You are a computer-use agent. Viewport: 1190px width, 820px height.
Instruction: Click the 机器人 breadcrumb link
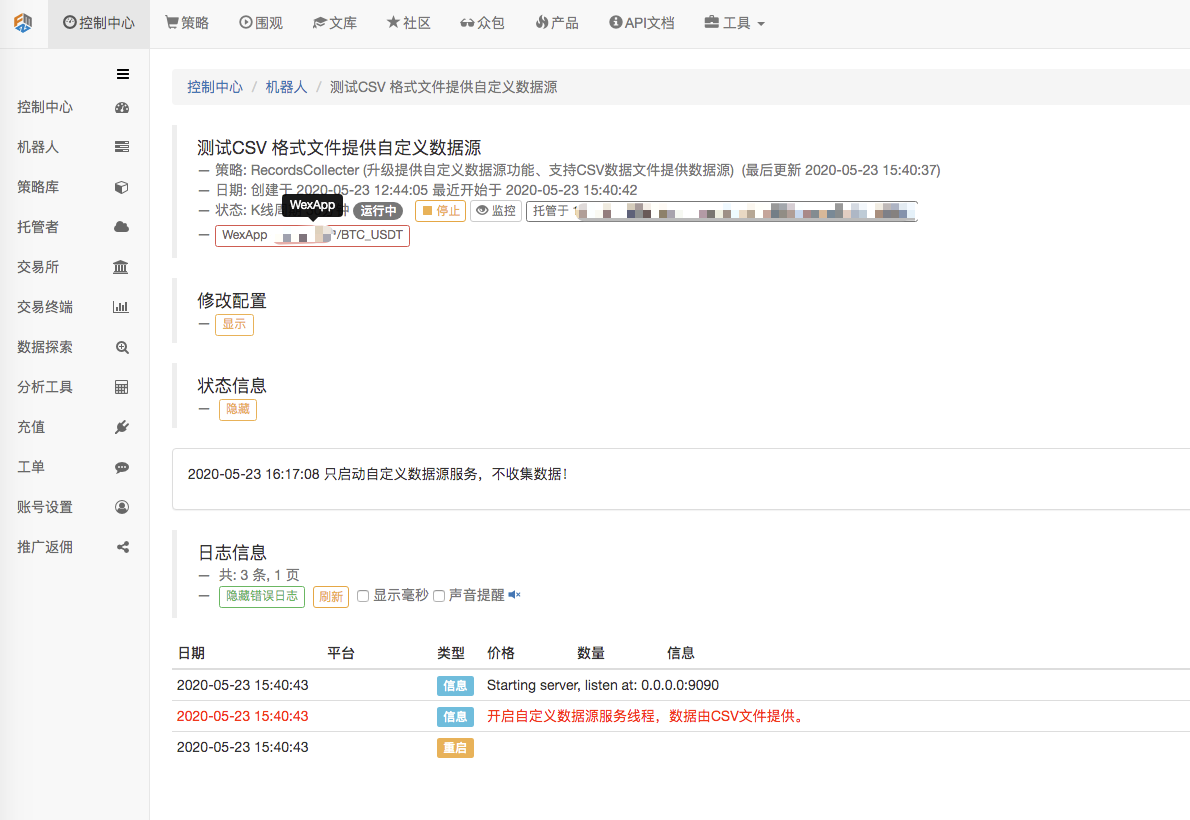pyautogui.click(x=286, y=87)
